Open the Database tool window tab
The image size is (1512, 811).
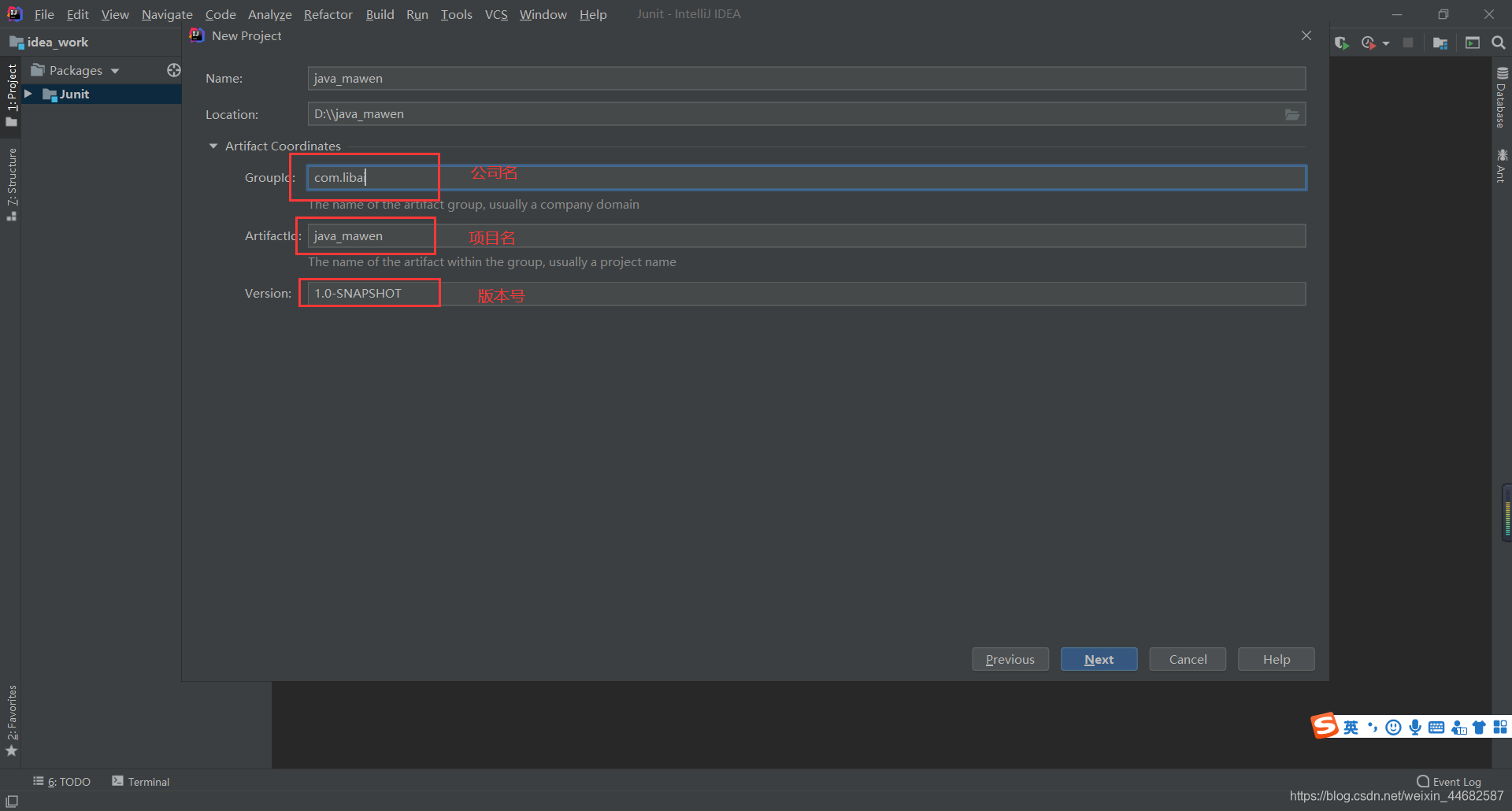click(1501, 98)
